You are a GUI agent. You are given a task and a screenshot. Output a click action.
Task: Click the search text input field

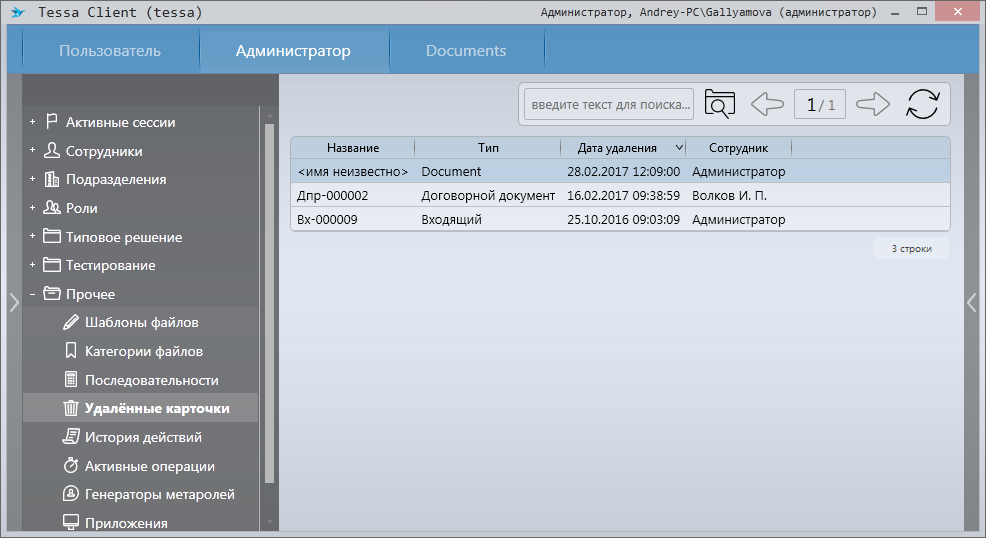tap(610, 104)
